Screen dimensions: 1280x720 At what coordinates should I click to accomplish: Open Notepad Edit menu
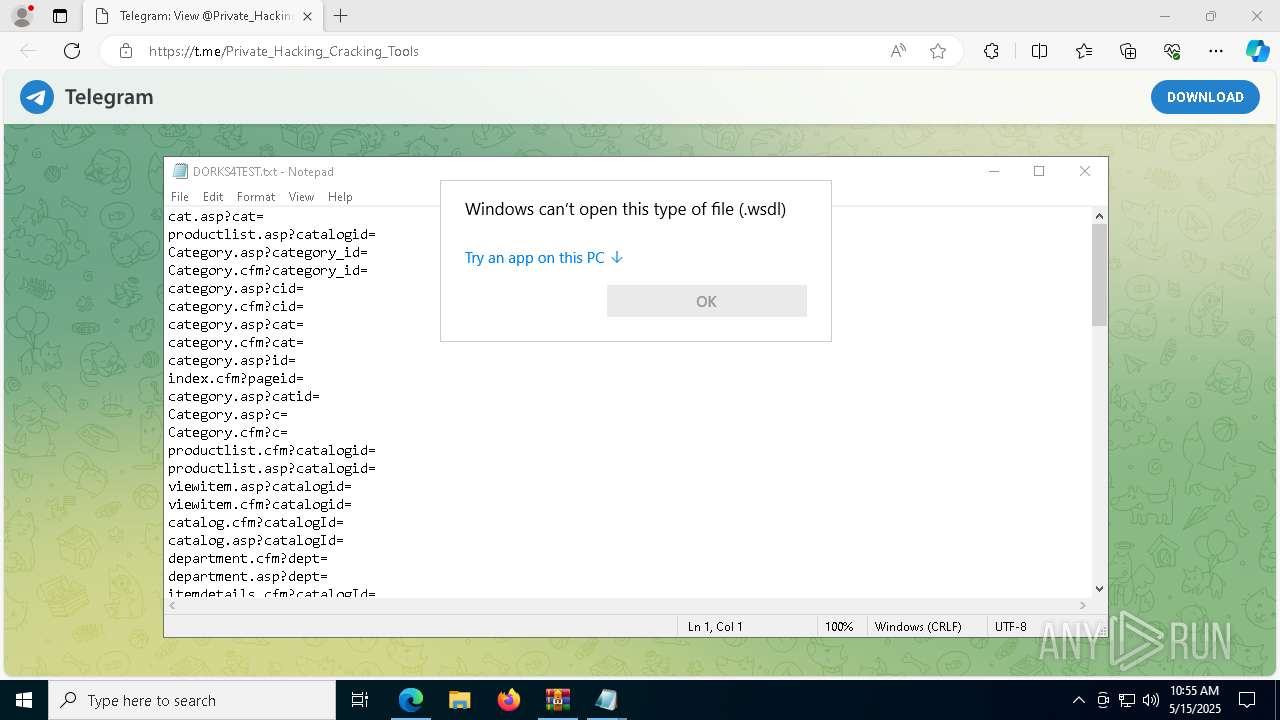pos(213,197)
